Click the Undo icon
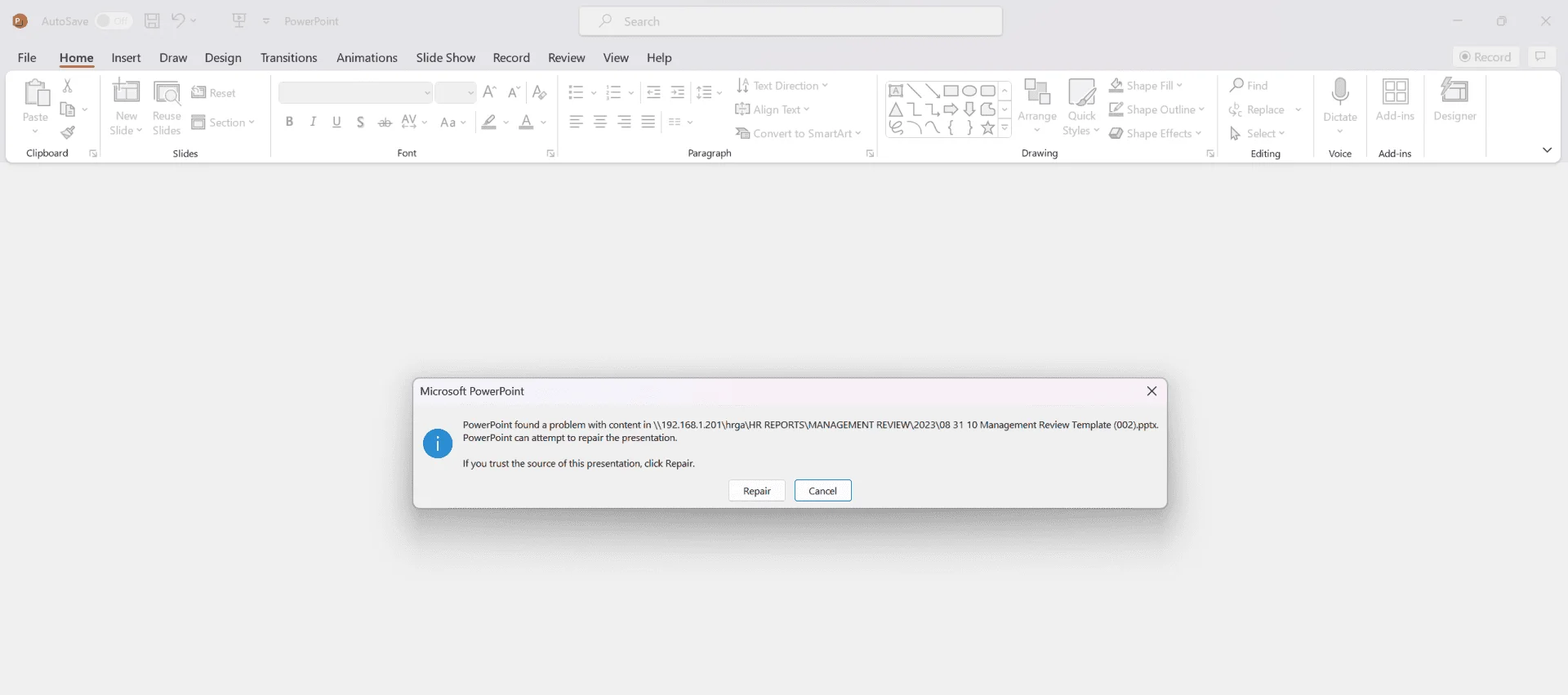This screenshot has height=695, width=1568. tap(178, 21)
